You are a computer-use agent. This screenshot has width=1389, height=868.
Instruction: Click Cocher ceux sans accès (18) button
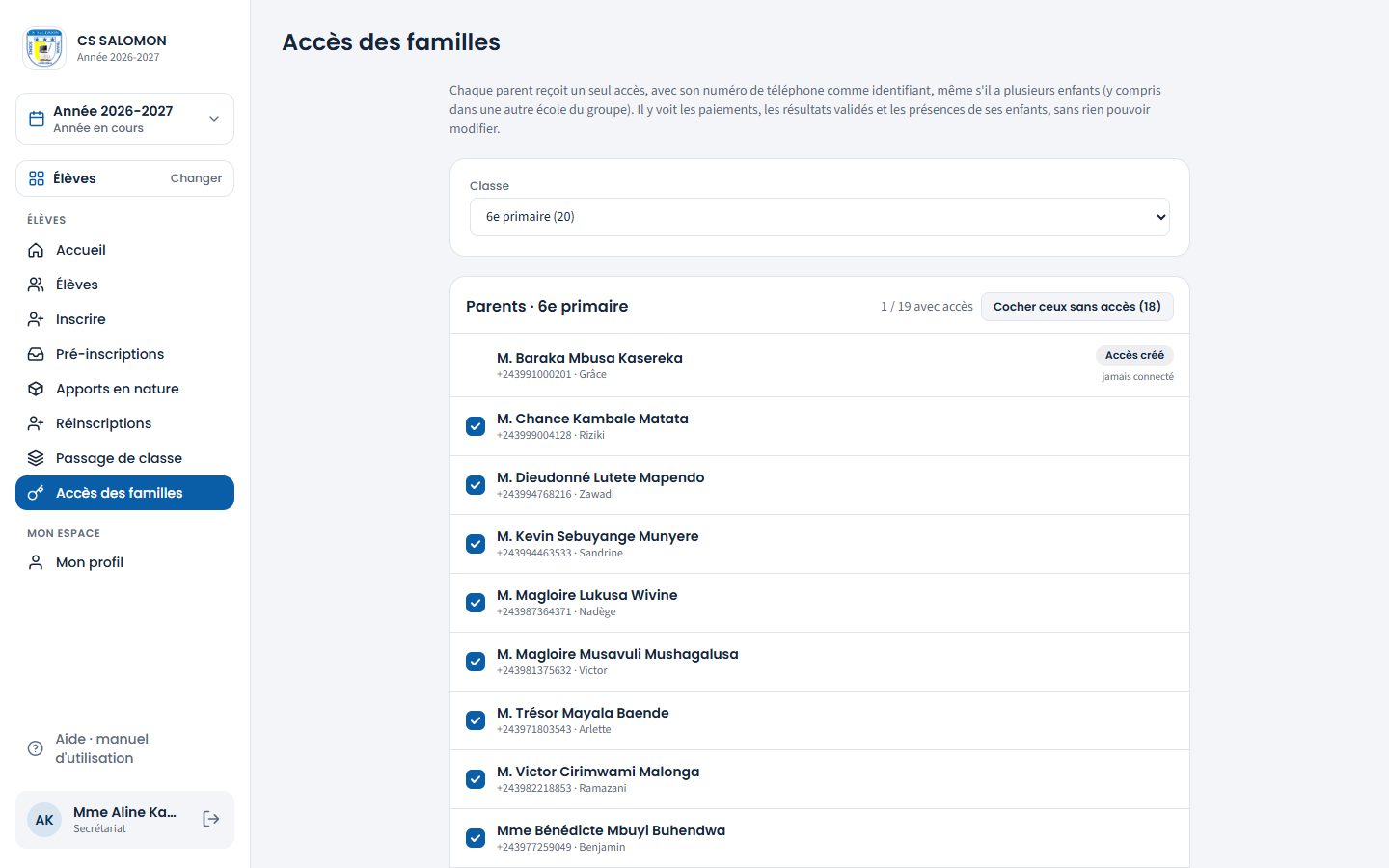click(x=1077, y=307)
